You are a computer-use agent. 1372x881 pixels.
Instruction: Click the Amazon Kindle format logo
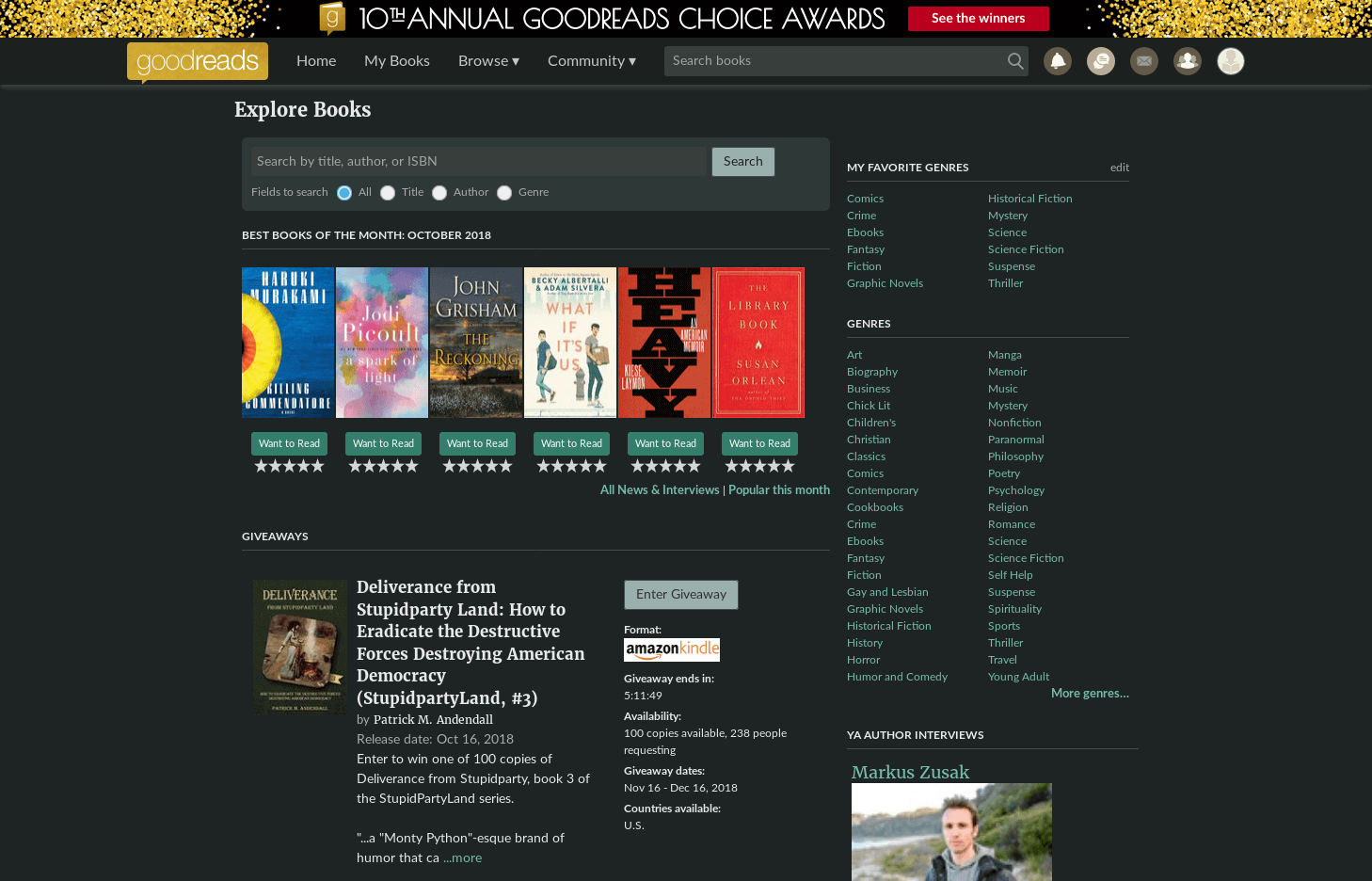(x=672, y=649)
